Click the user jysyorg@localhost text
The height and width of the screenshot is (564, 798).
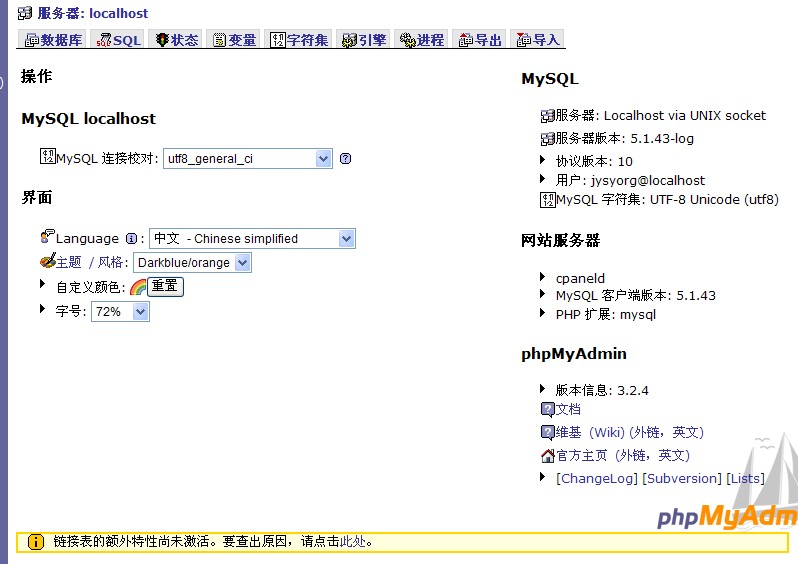630,181
